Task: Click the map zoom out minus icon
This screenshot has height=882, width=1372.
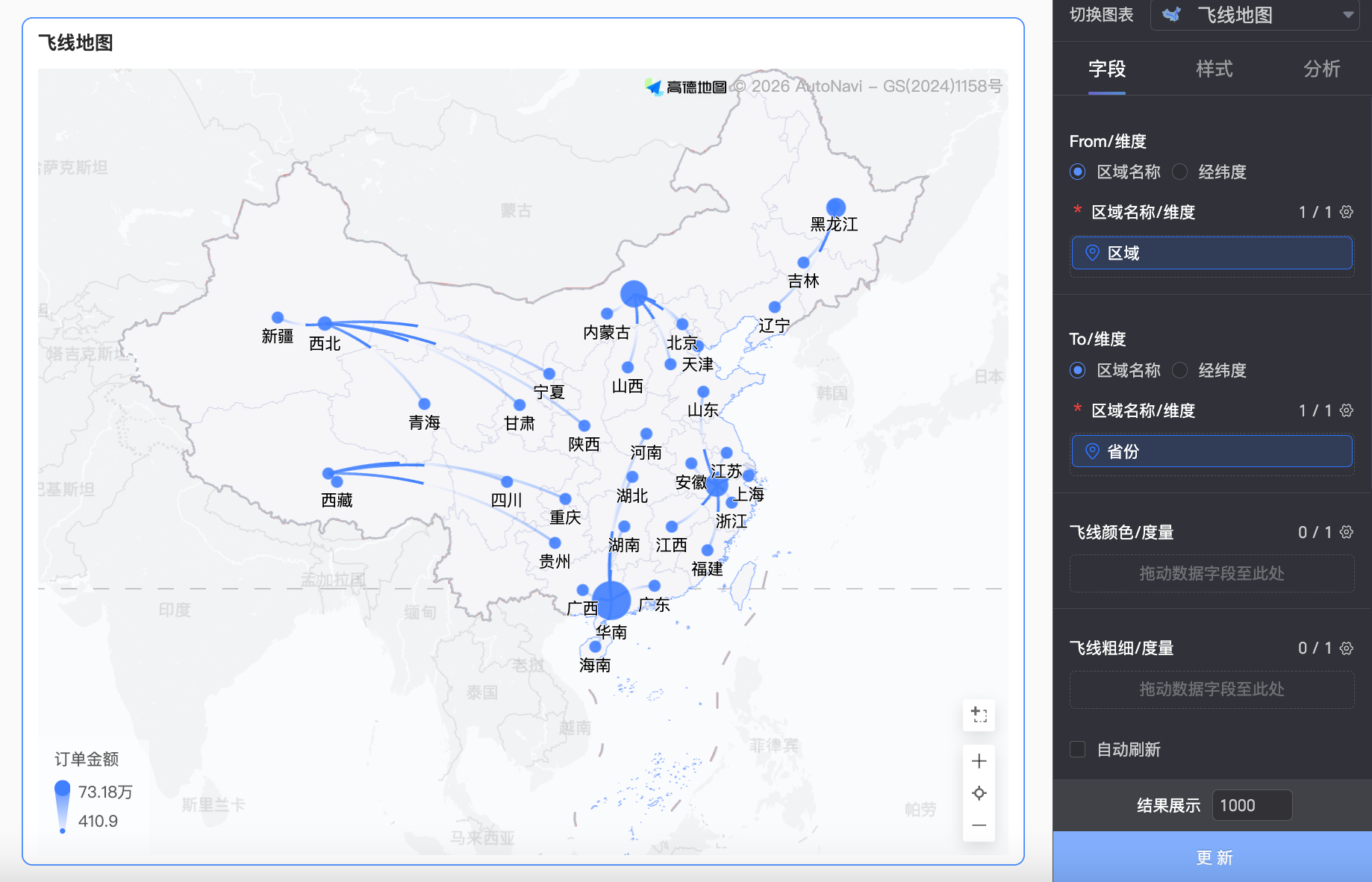Action: [x=979, y=825]
